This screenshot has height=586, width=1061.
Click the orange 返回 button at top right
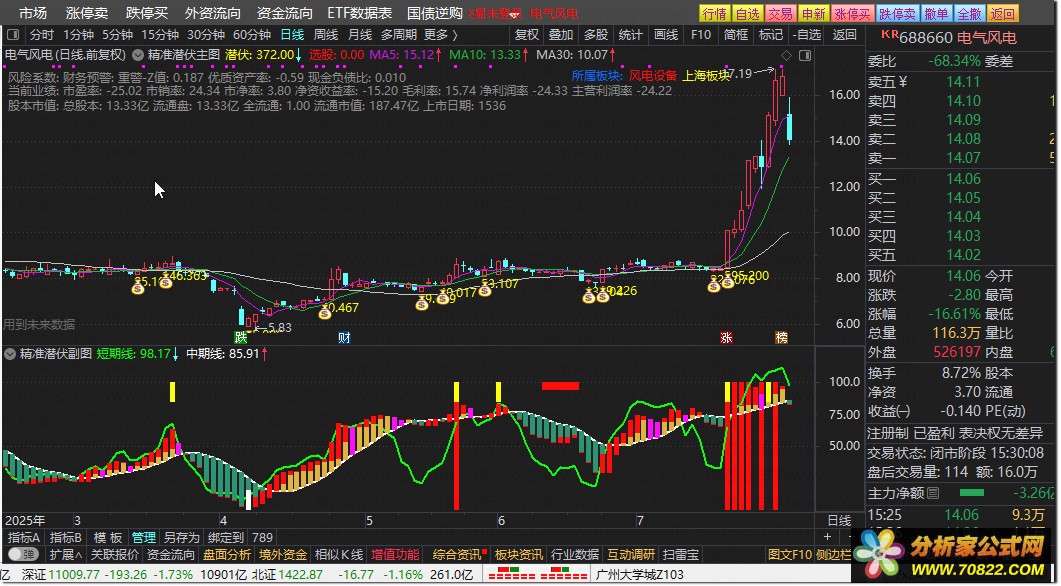click(x=1002, y=14)
